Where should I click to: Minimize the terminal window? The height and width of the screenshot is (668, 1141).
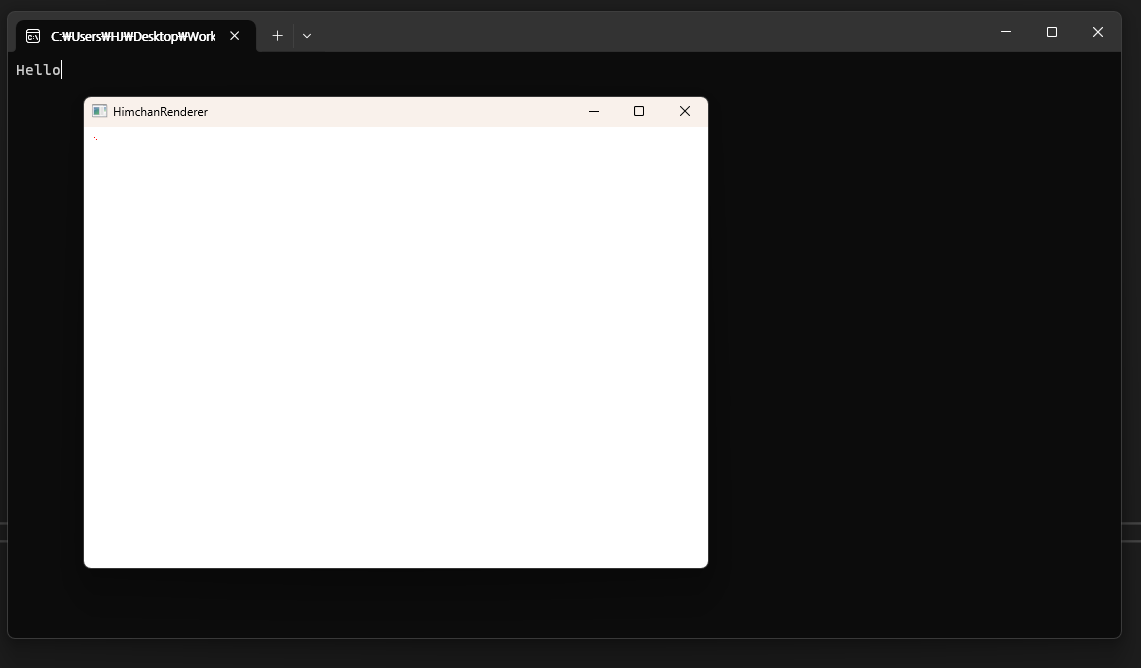[1006, 32]
